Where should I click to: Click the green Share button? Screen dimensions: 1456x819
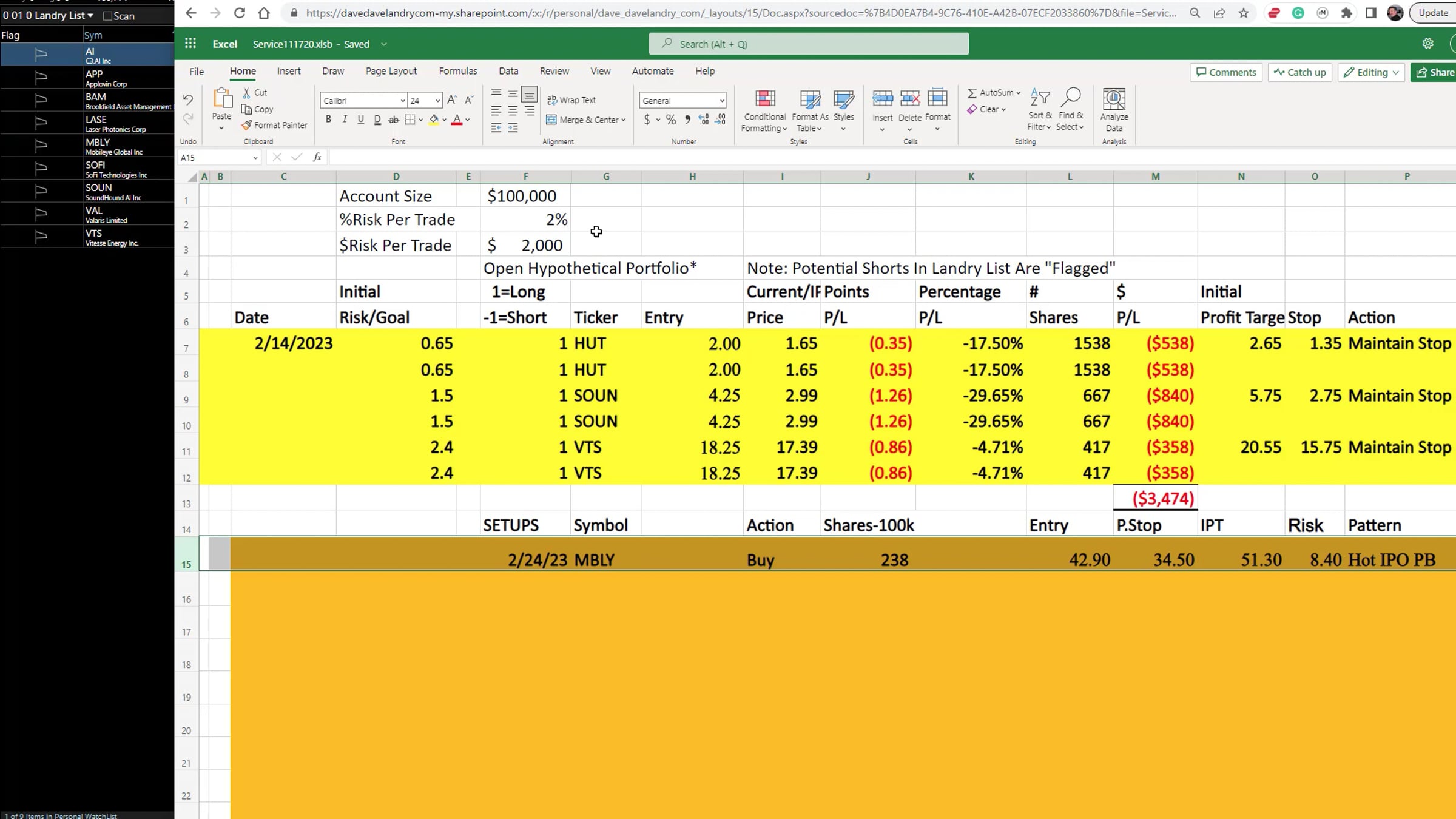(1434, 72)
